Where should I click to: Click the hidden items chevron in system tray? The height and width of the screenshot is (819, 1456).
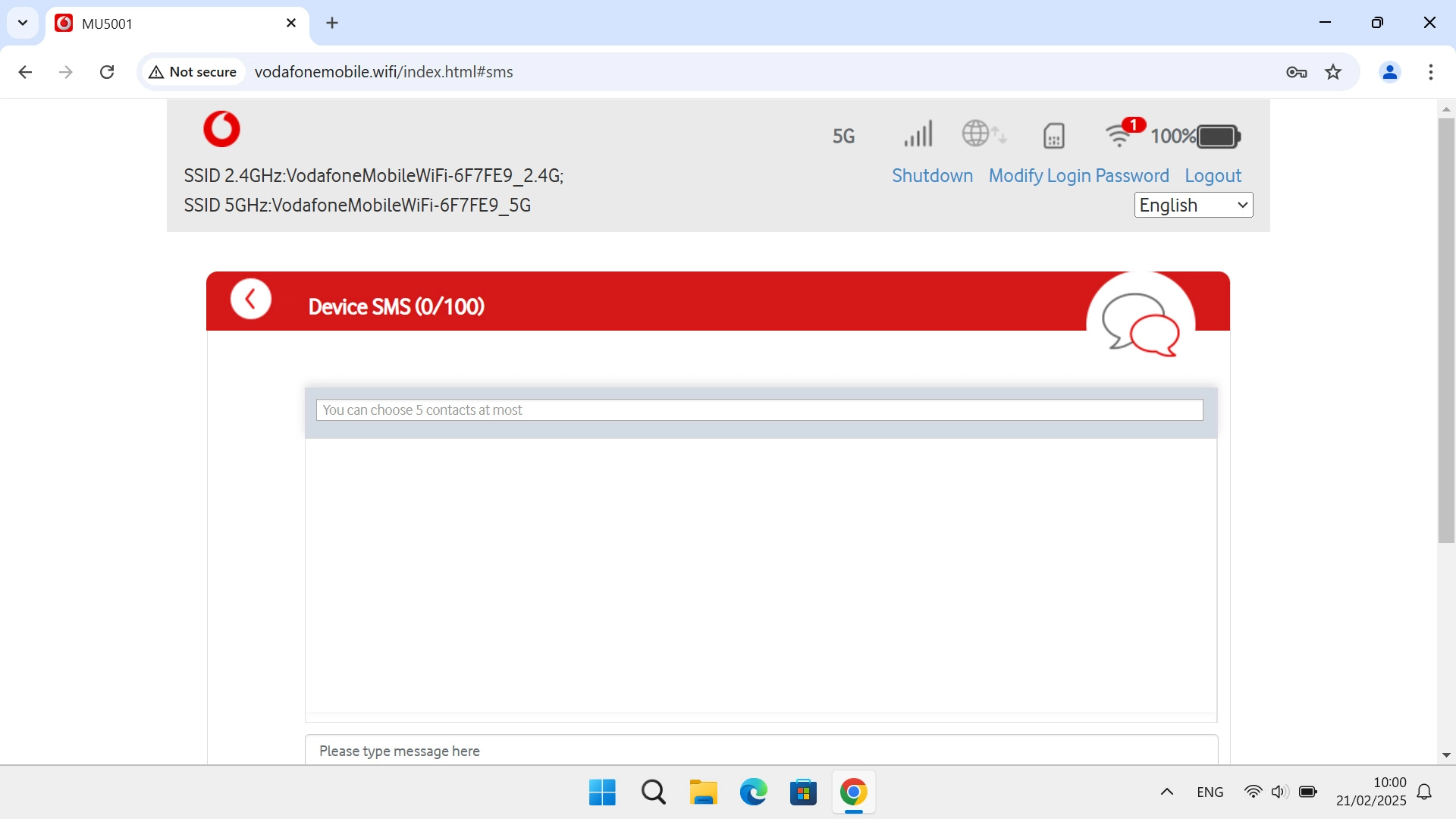tap(1166, 792)
